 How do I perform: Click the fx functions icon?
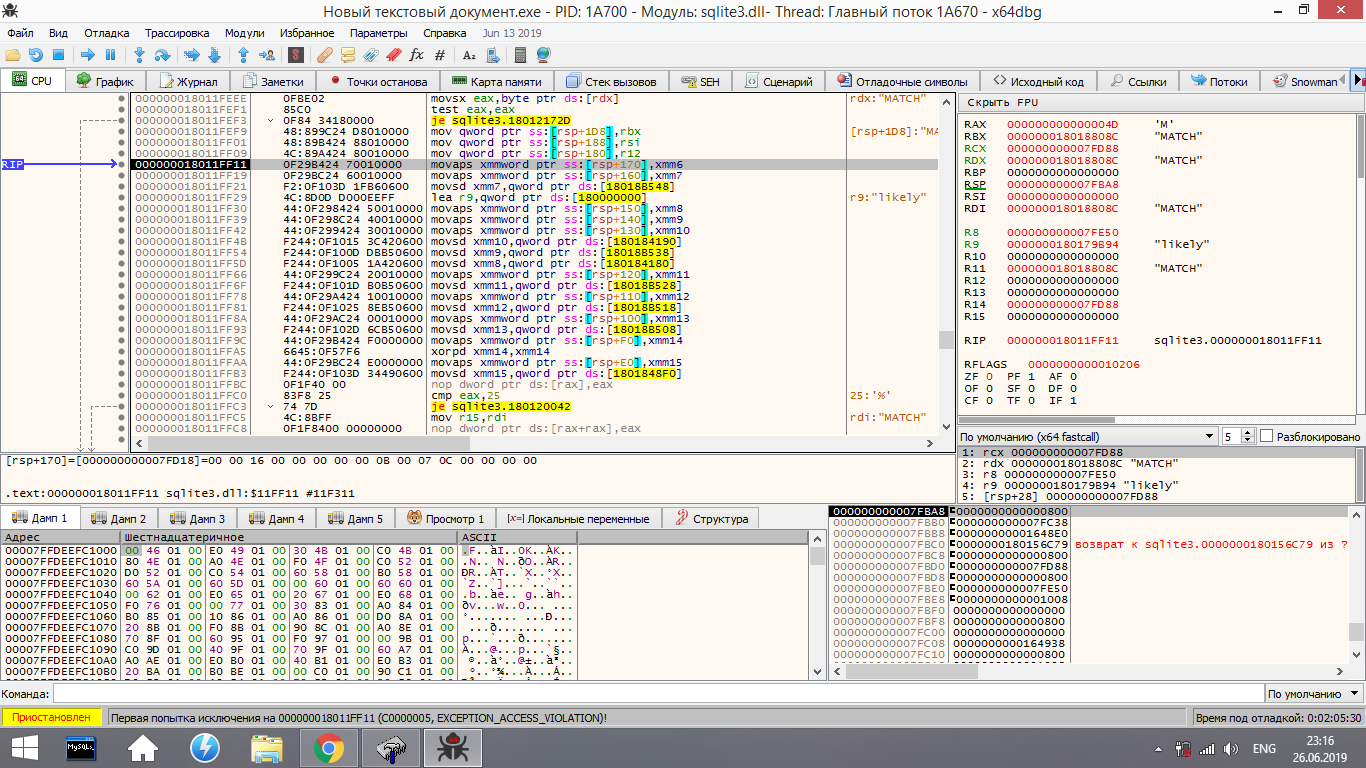(x=417, y=55)
